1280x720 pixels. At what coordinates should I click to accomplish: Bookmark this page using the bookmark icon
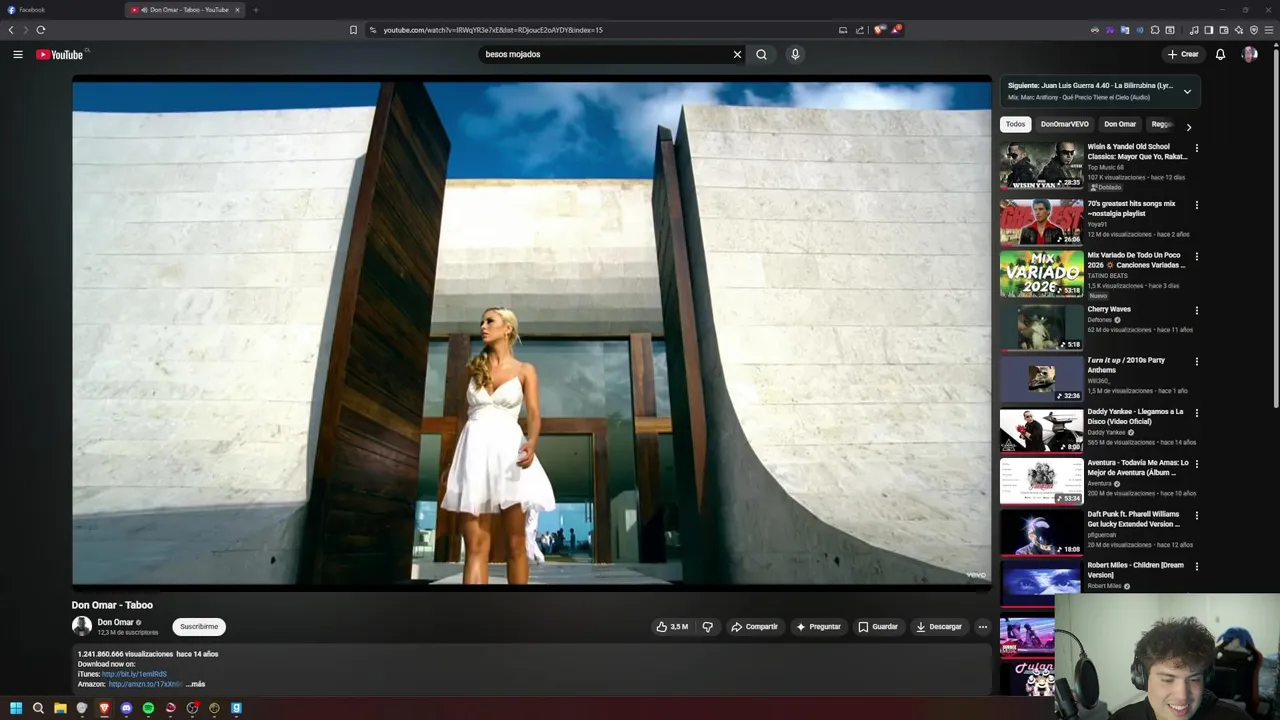353,30
